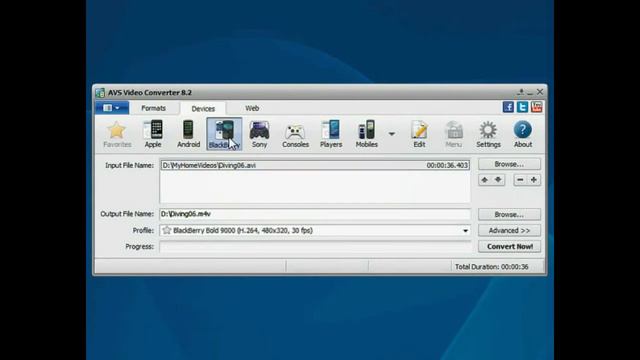Browse for the output file location
This screenshot has height=360, width=640.
click(x=509, y=214)
